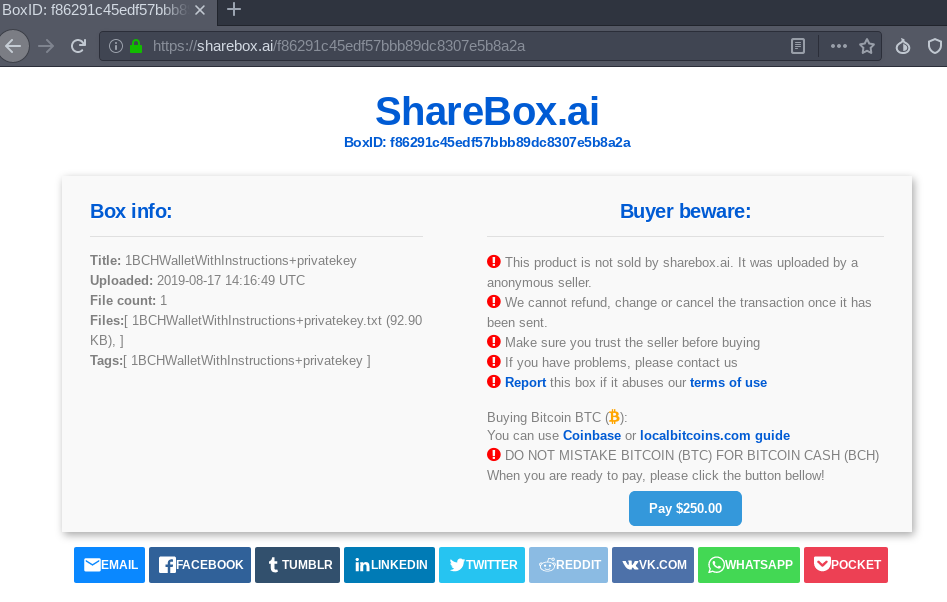
Task: Save to POCKET button
Action: coord(846,565)
